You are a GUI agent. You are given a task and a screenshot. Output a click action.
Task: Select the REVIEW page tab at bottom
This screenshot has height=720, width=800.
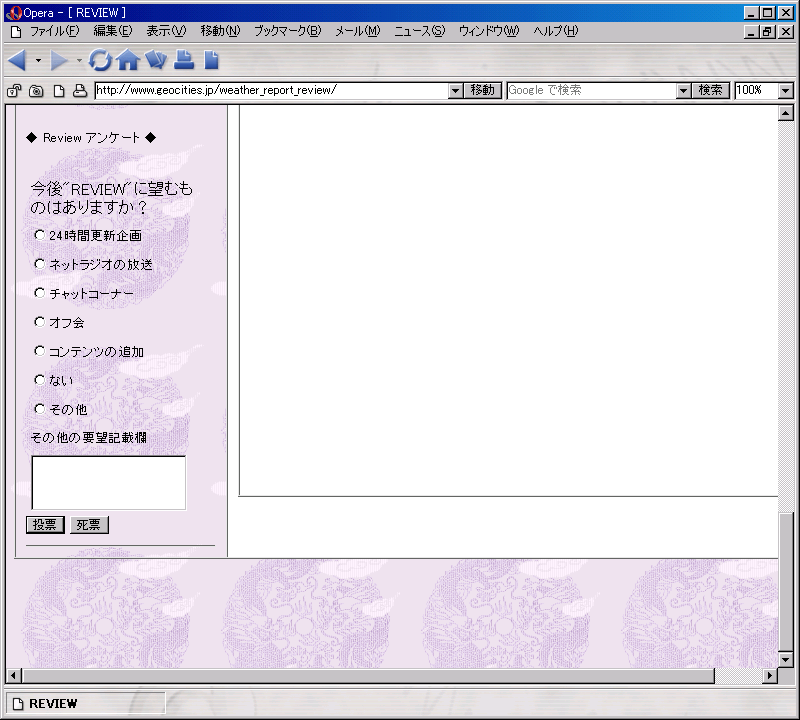click(86, 704)
